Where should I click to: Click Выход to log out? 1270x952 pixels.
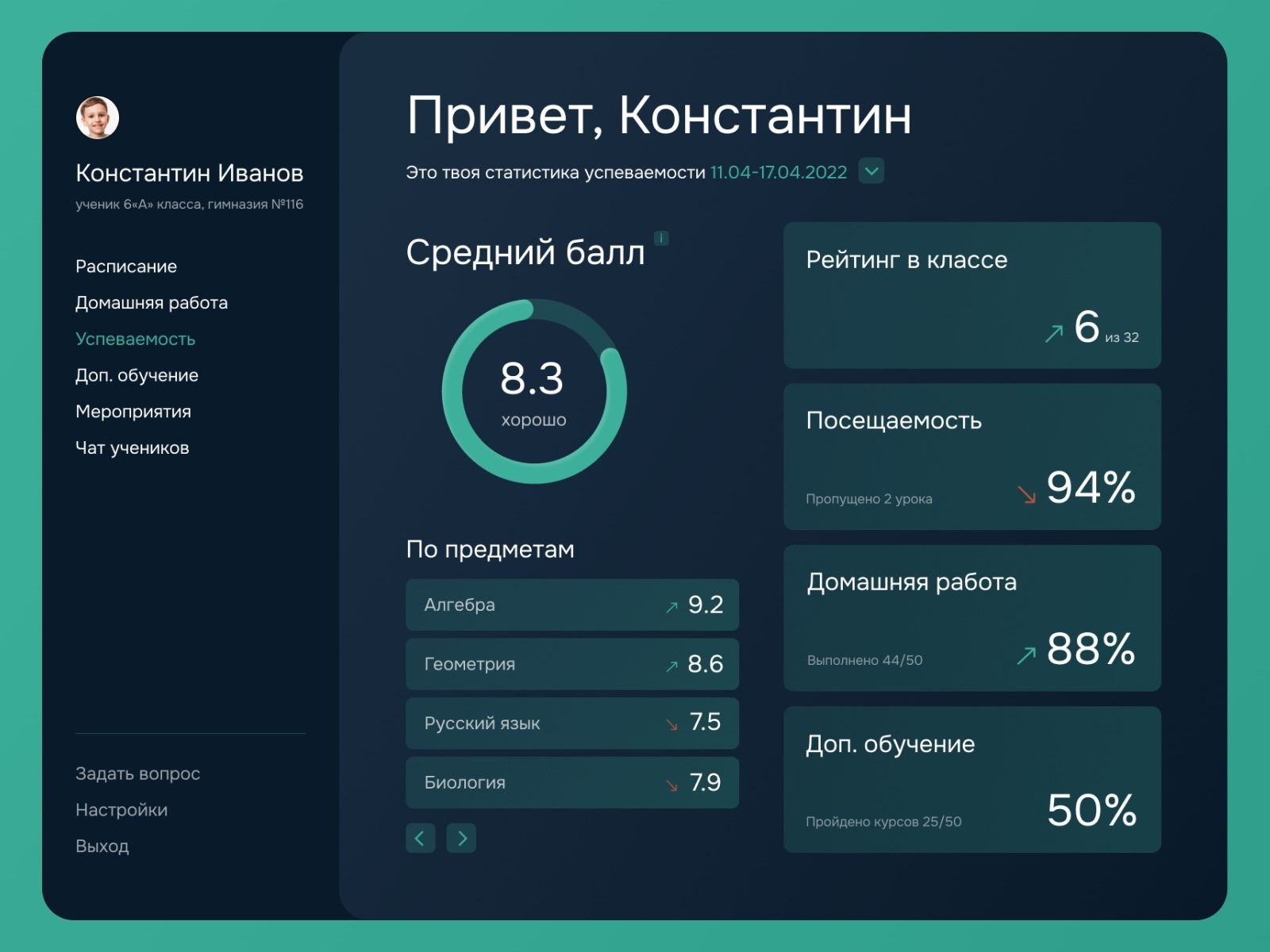[x=102, y=846]
